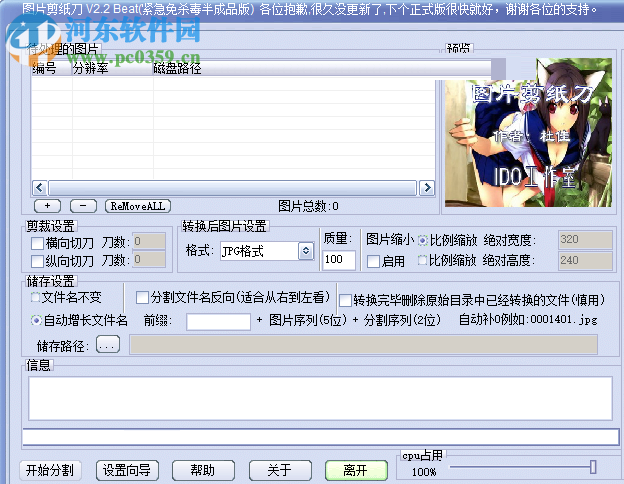Click the horizontal scrollbar track of the image list

tap(232, 187)
